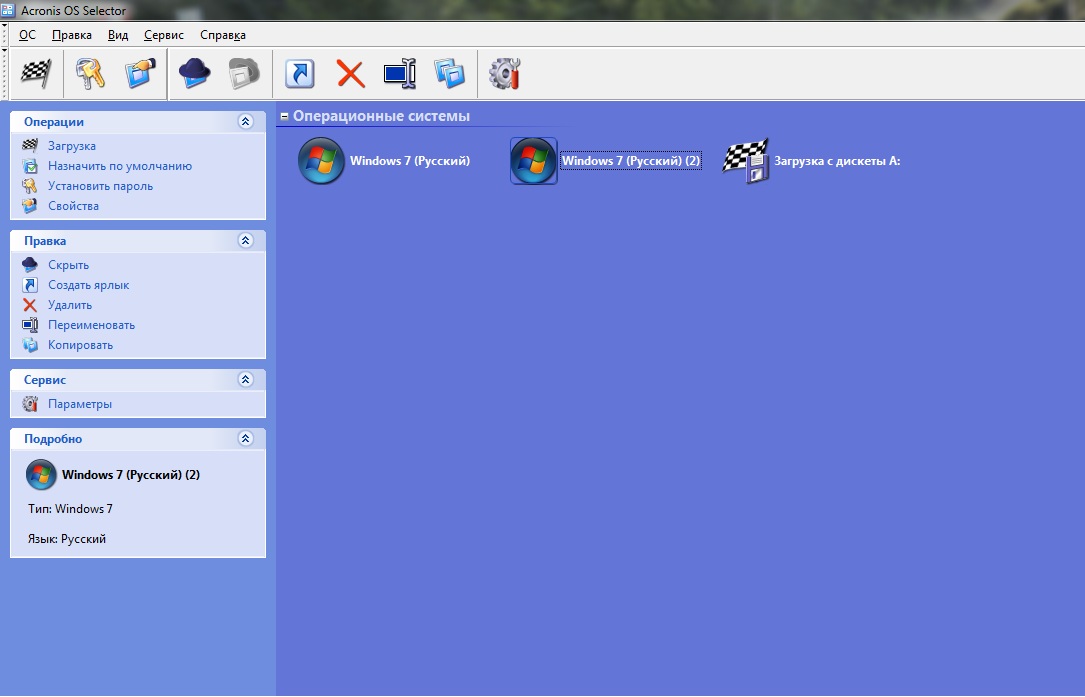This screenshot has height=697, width=1085.
Task: Click the keys icon beside Установить пароль
Action: point(30,185)
